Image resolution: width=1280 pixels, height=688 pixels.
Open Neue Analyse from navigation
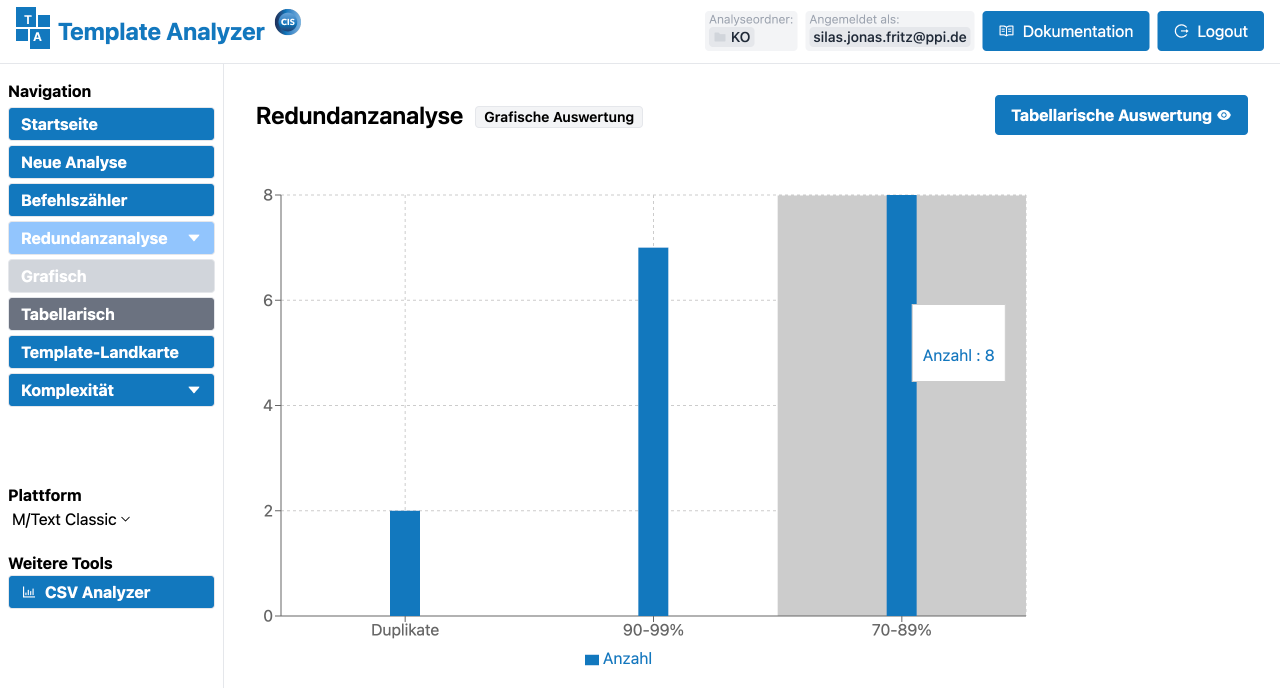coord(111,163)
